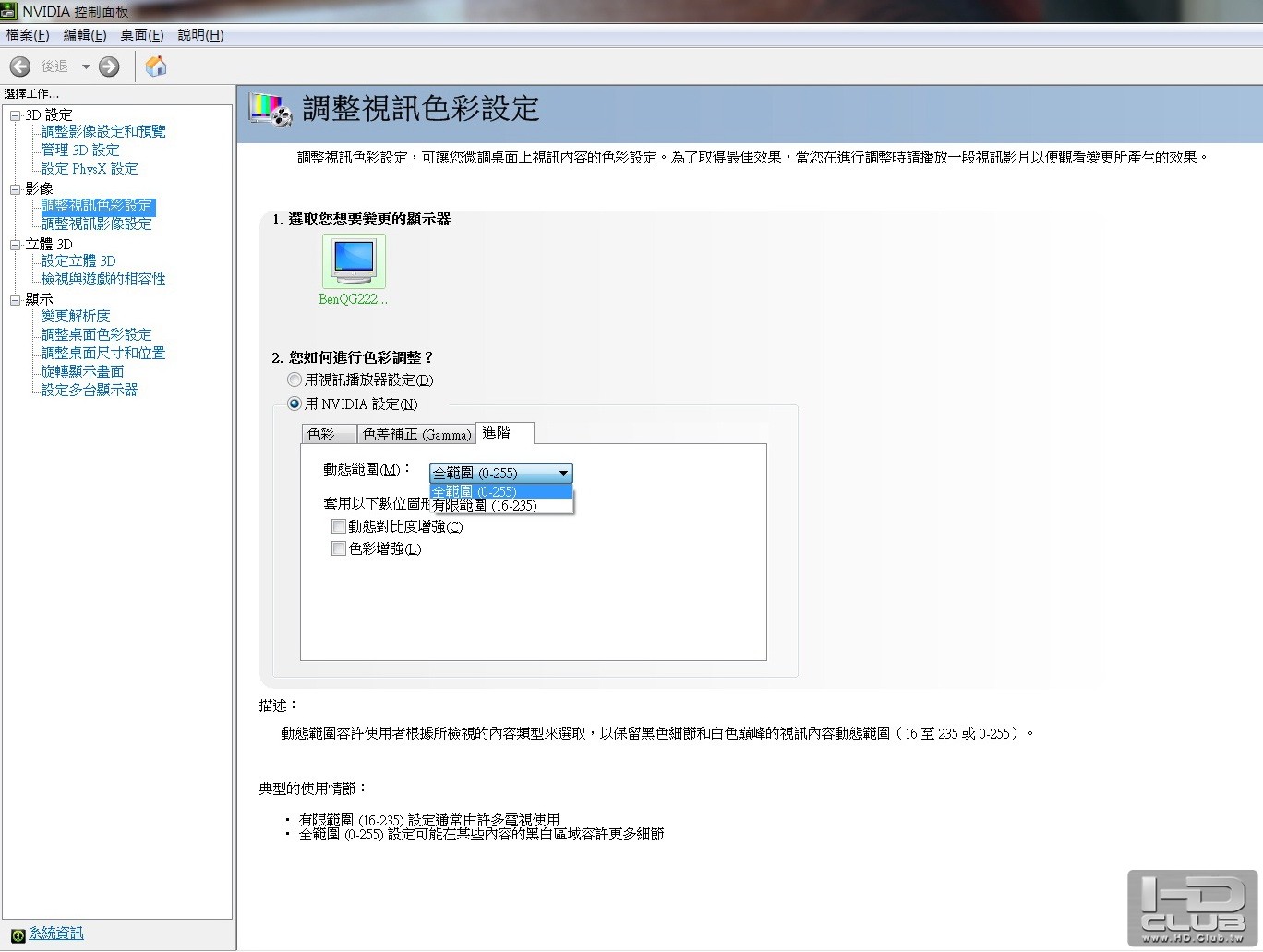The height and width of the screenshot is (952, 1263).
Task: Click the system information icon
Action: pyautogui.click(x=18, y=934)
